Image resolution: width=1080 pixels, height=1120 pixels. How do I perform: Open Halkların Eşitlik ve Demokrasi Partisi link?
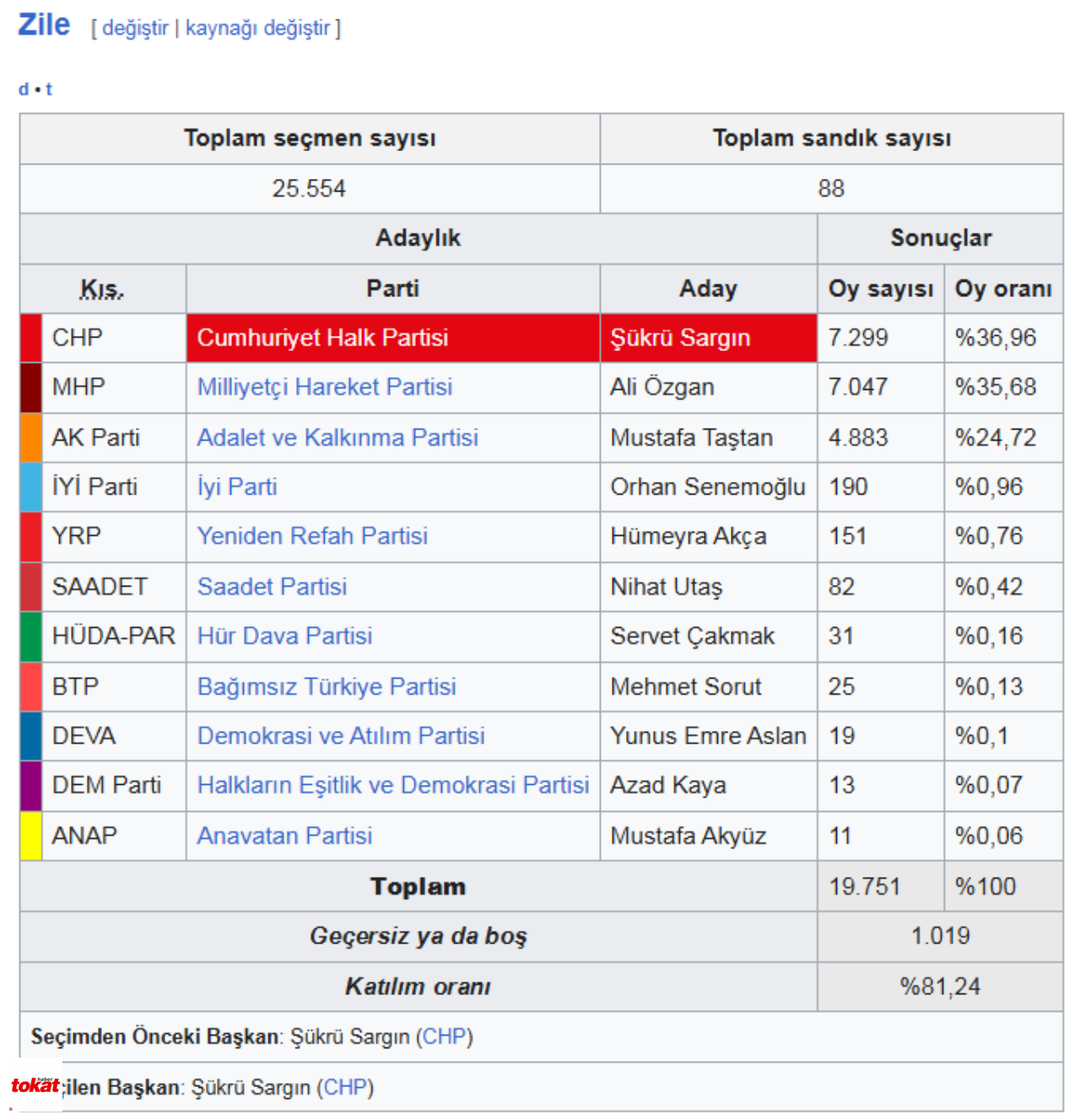(393, 785)
